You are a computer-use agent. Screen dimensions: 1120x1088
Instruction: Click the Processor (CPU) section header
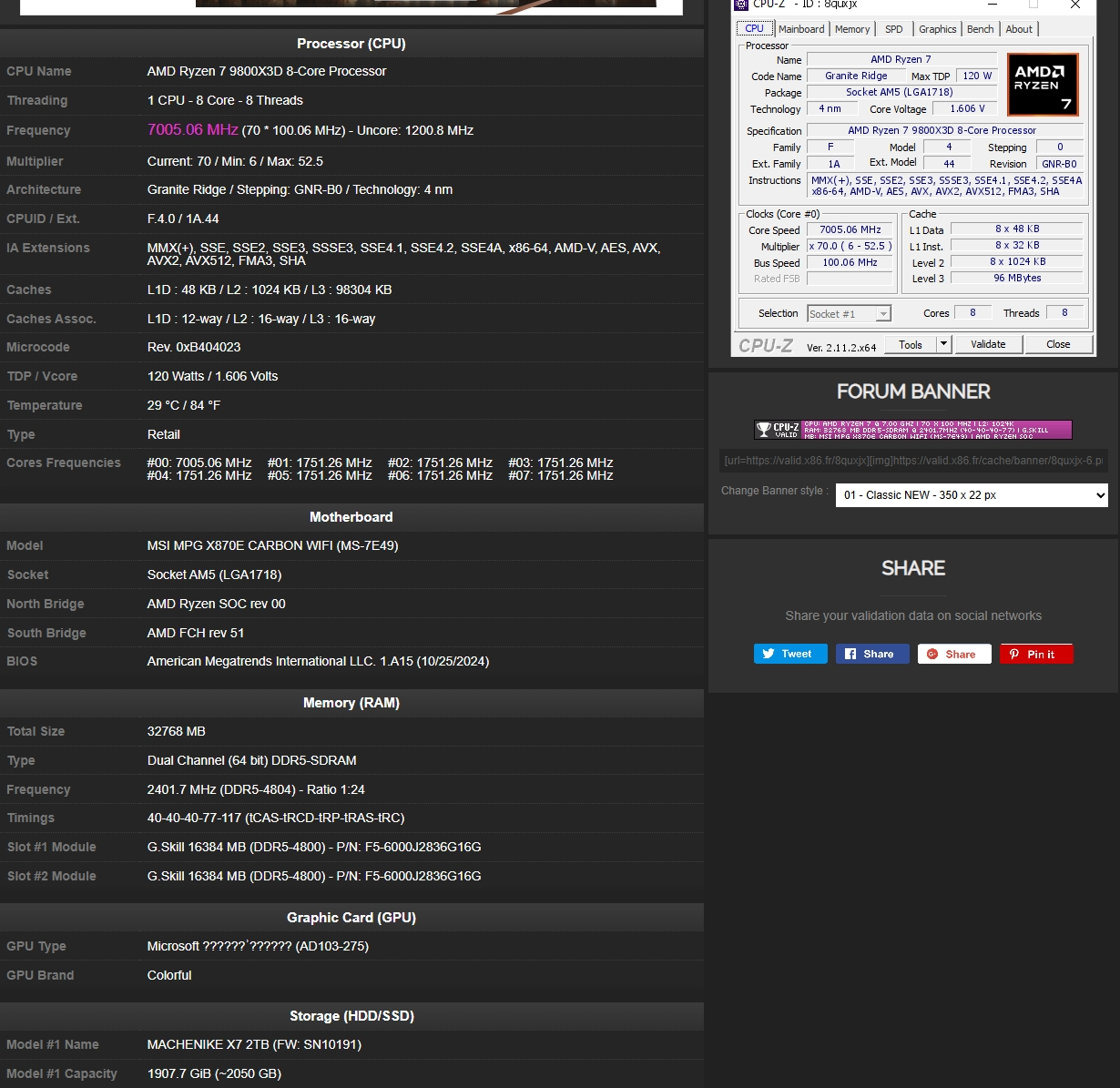351,44
